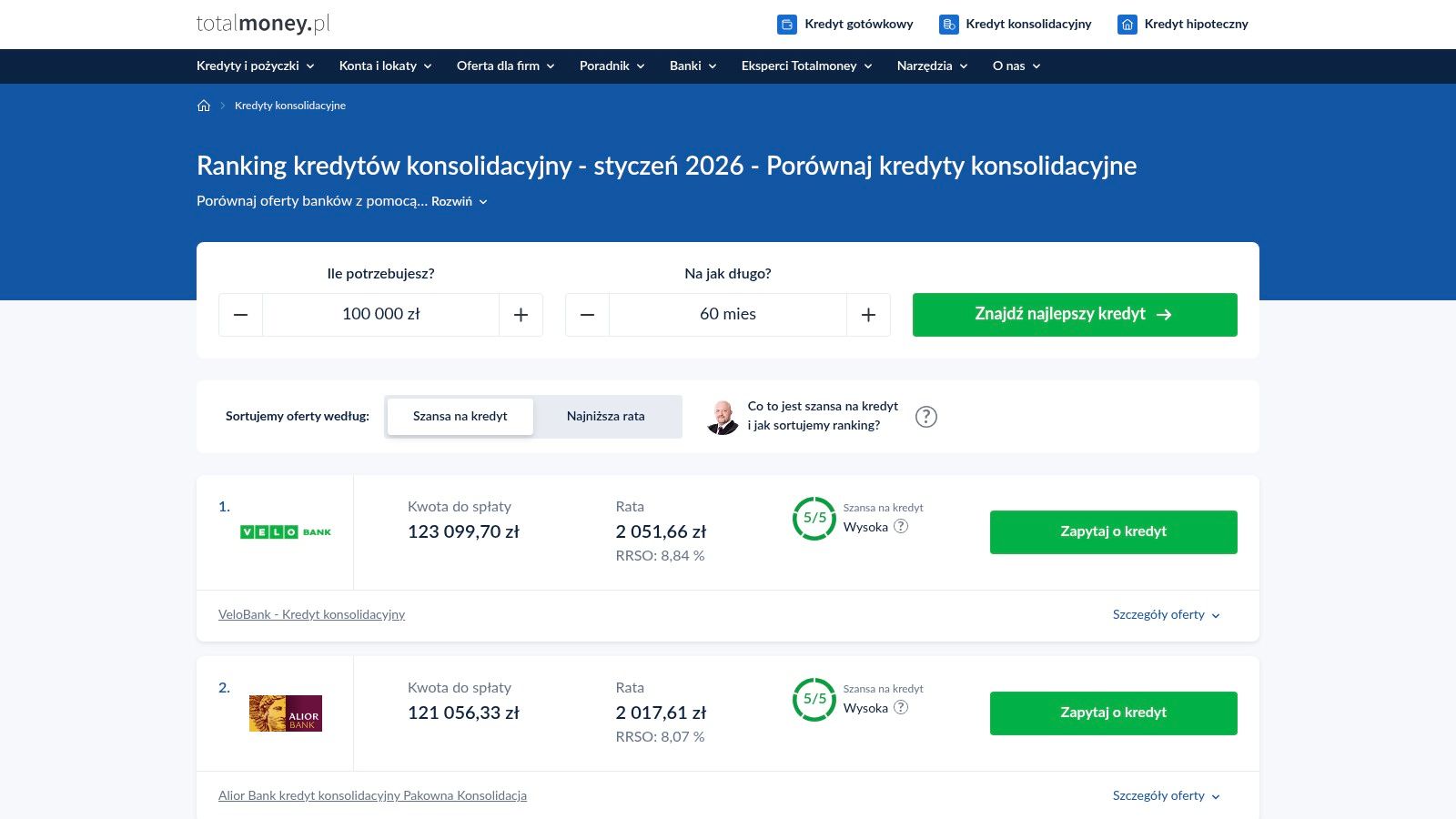This screenshot has height=819, width=1456.
Task: Click the ranking page heading
Action: click(x=667, y=166)
